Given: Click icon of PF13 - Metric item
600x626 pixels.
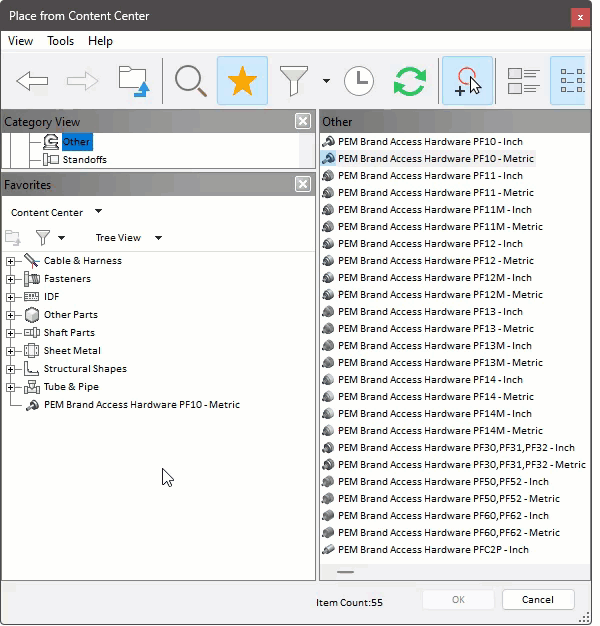Looking at the screenshot, I should click(328, 329).
